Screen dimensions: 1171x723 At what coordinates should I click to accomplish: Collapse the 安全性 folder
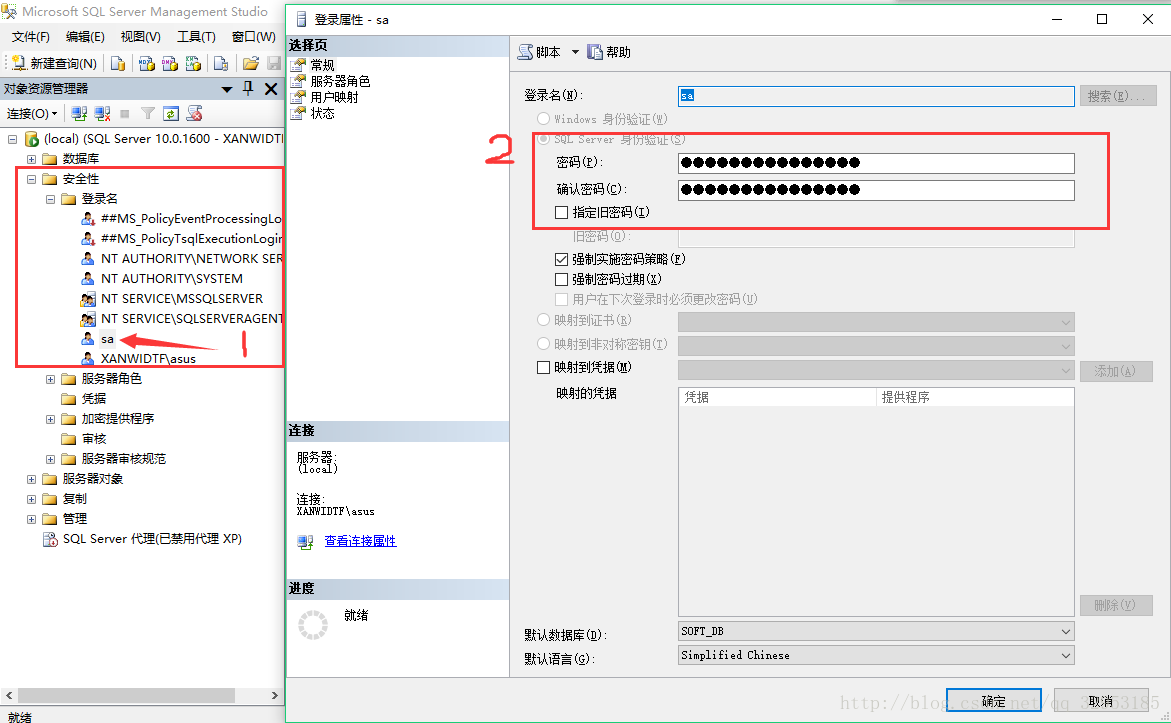tap(31, 179)
